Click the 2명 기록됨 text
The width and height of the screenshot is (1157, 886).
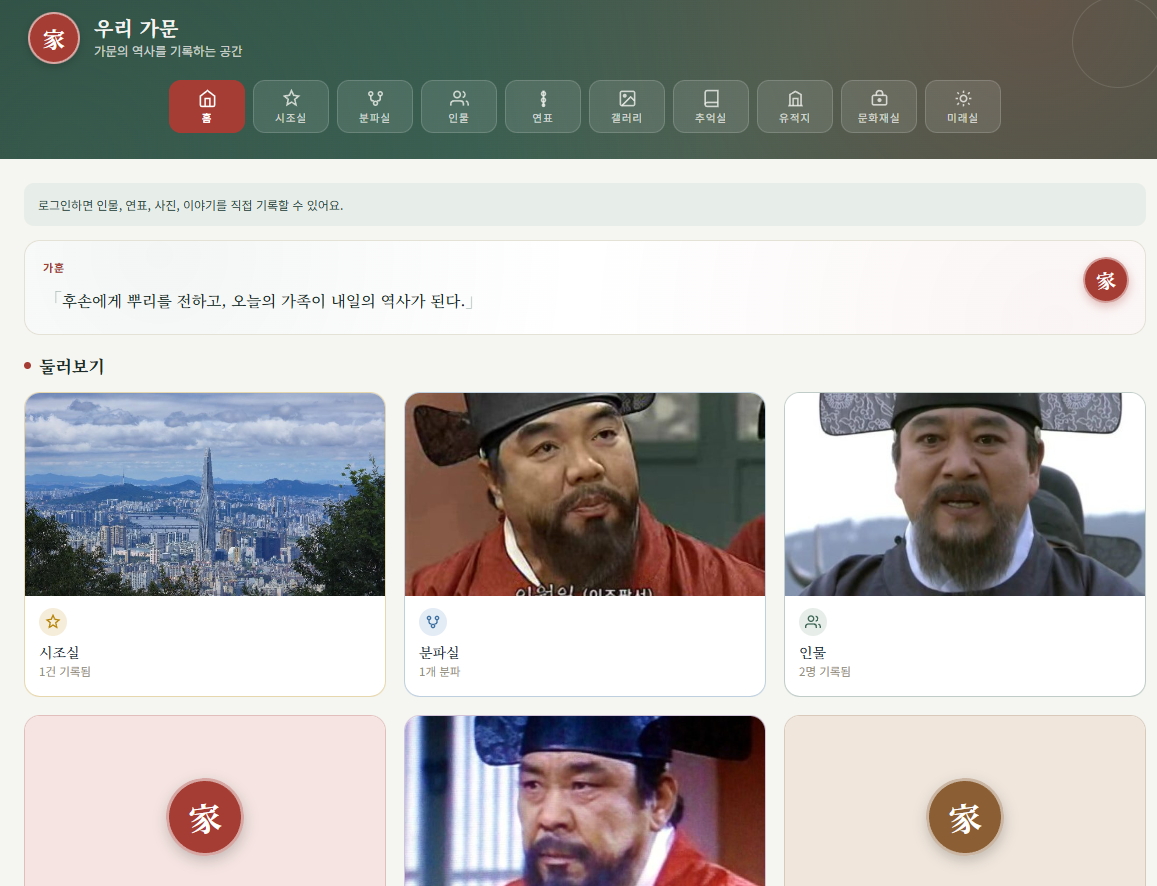coord(825,671)
